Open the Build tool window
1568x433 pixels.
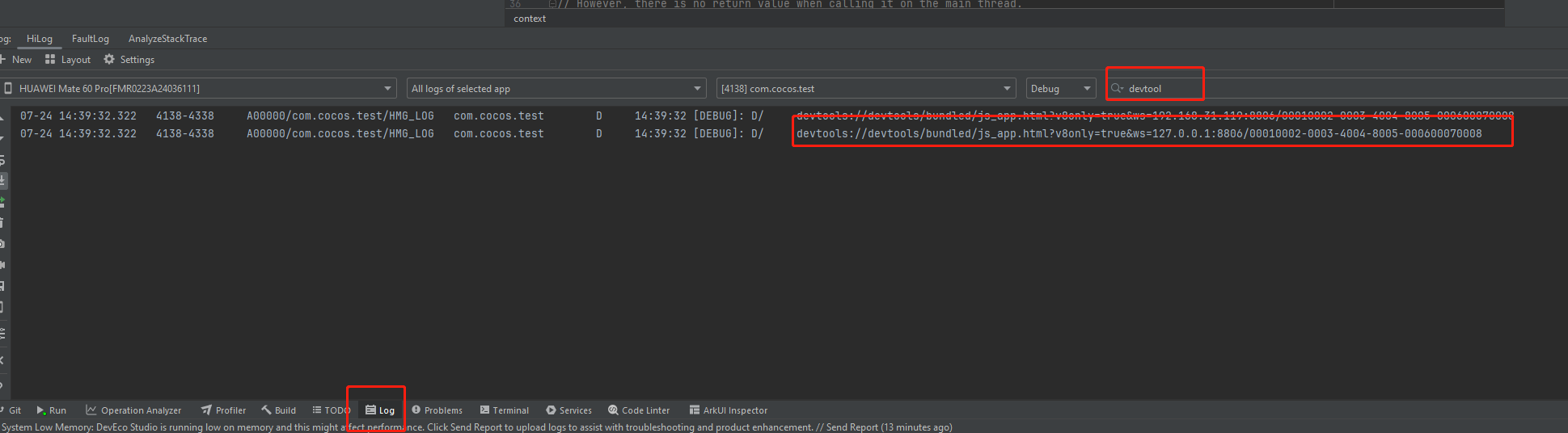point(278,410)
